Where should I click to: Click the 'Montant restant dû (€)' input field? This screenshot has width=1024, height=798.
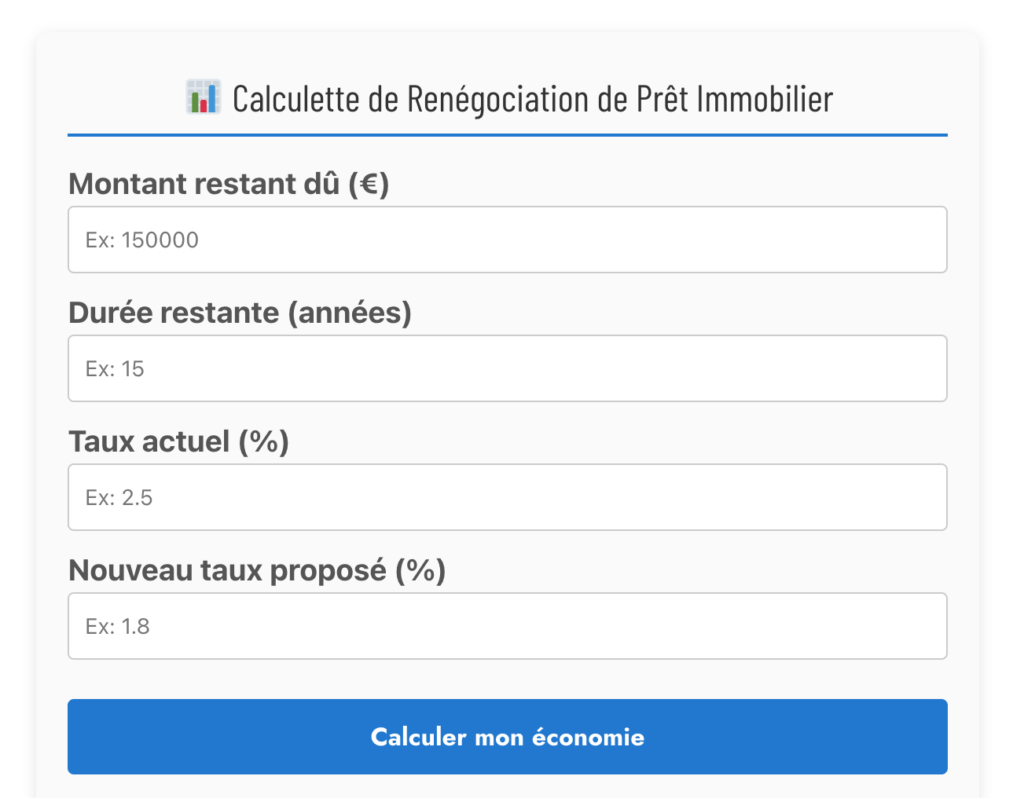(507, 239)
